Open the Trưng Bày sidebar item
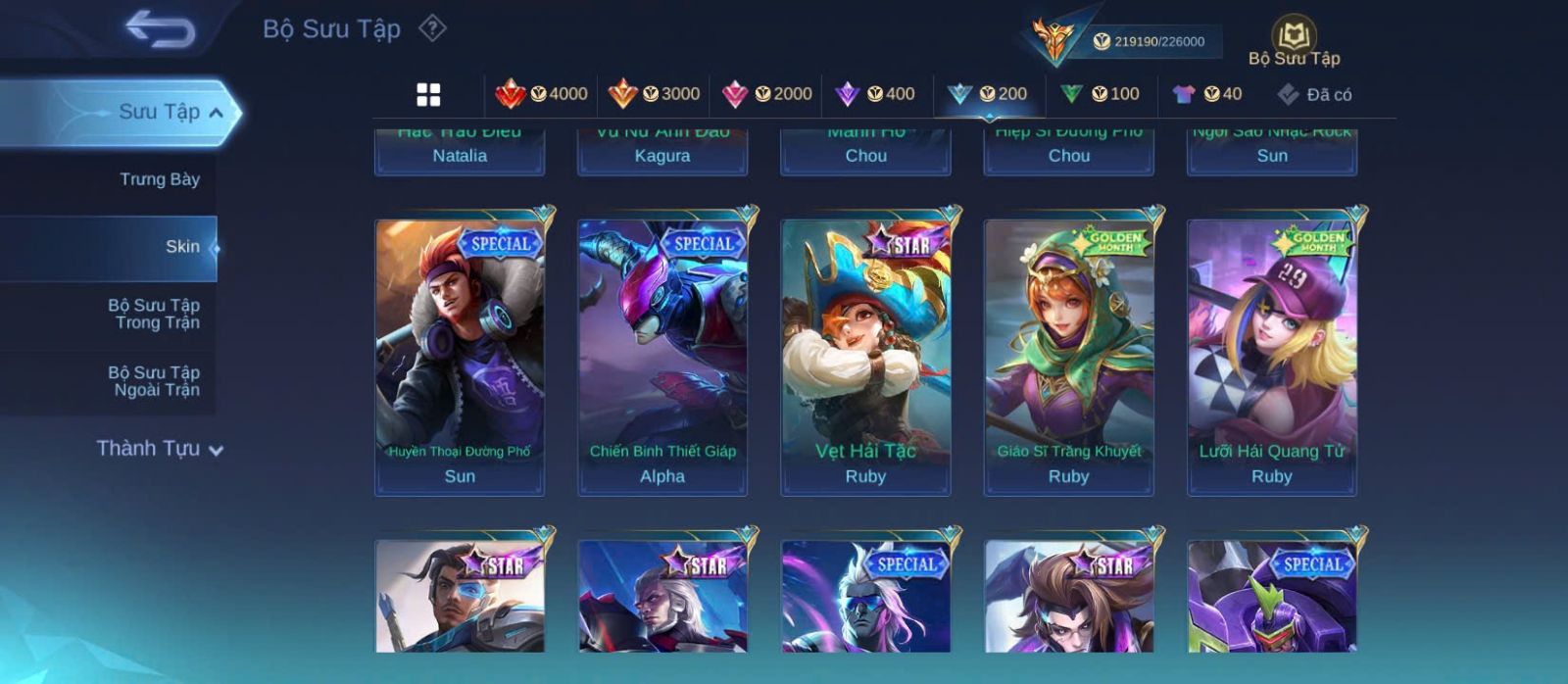Viewport: 1568px width, 684px height. click(x=160, y=179)
